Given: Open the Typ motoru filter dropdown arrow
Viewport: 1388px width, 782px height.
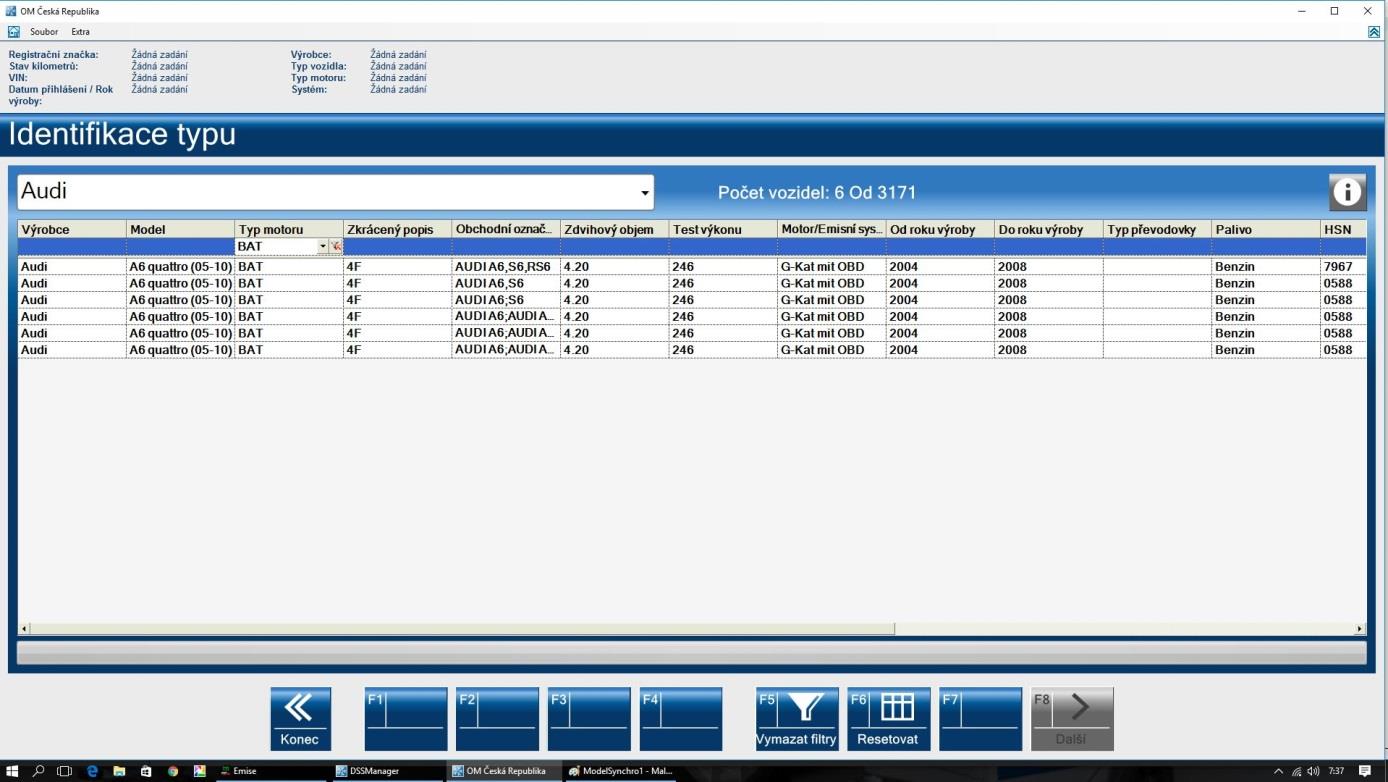Looking at the screenshot, I should point(323,246).
